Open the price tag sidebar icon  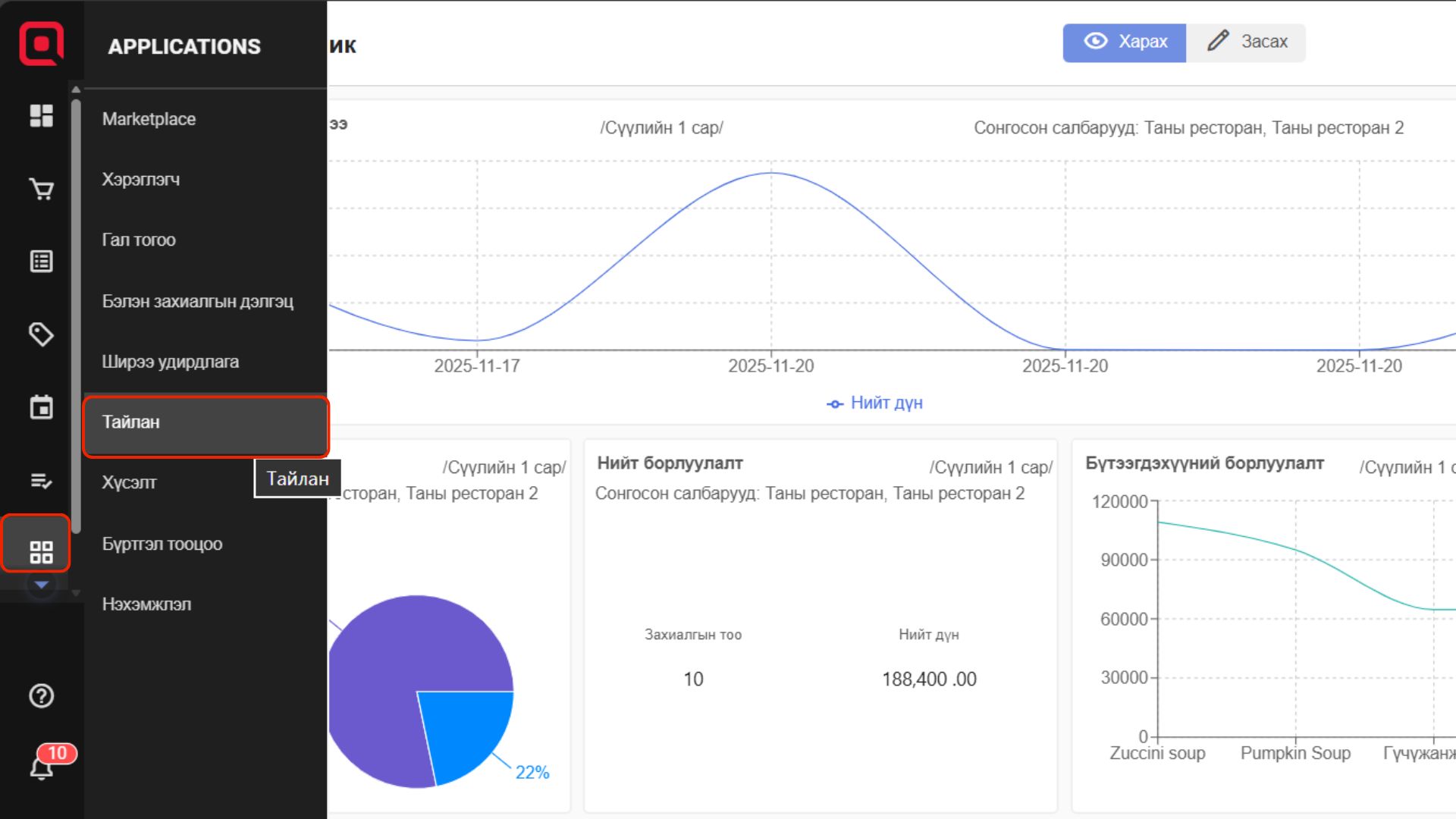pos(41,334)
